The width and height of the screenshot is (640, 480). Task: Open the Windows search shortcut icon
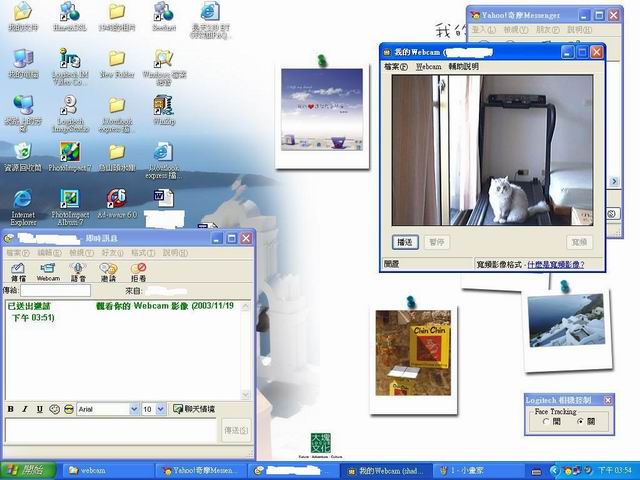pyautogui.click(x=164, y=67)
